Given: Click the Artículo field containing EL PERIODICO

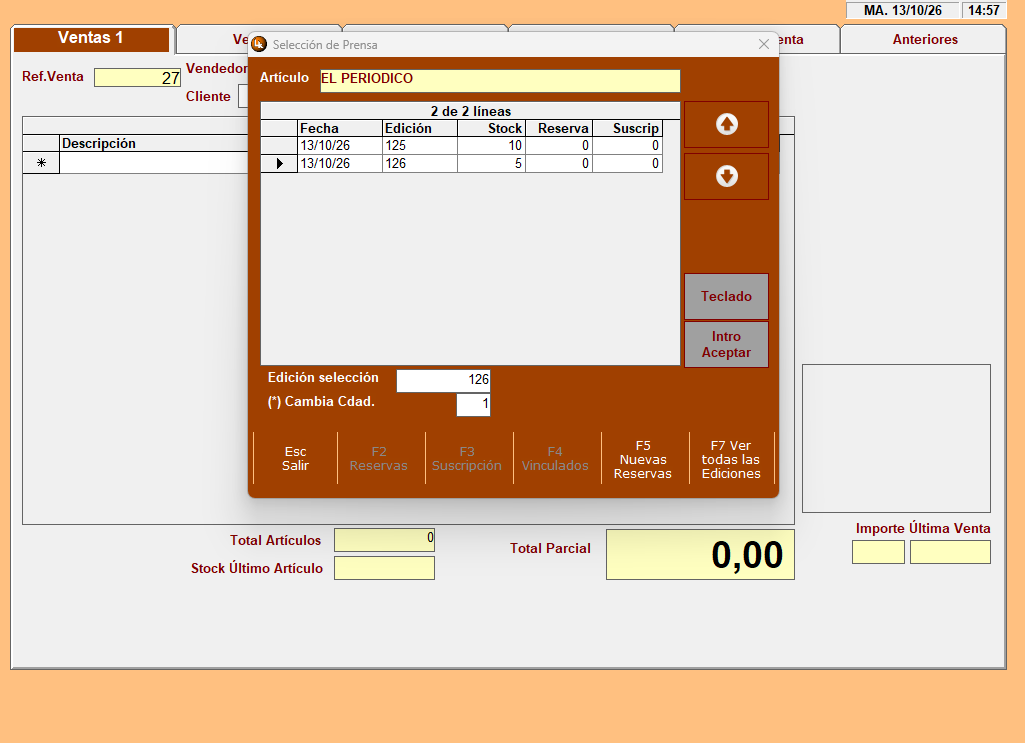Looking at the screenshot, I should tap(500, 80).
